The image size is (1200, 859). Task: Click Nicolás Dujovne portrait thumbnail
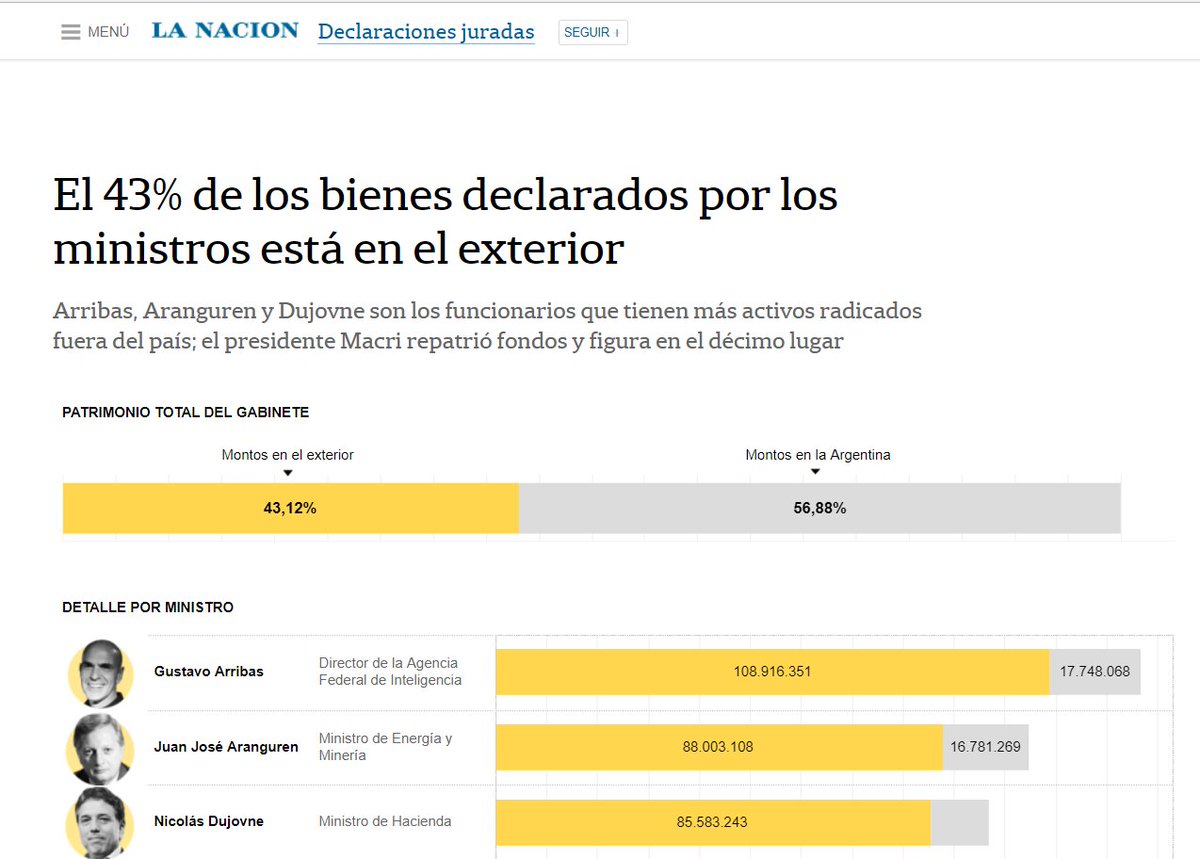100,823
